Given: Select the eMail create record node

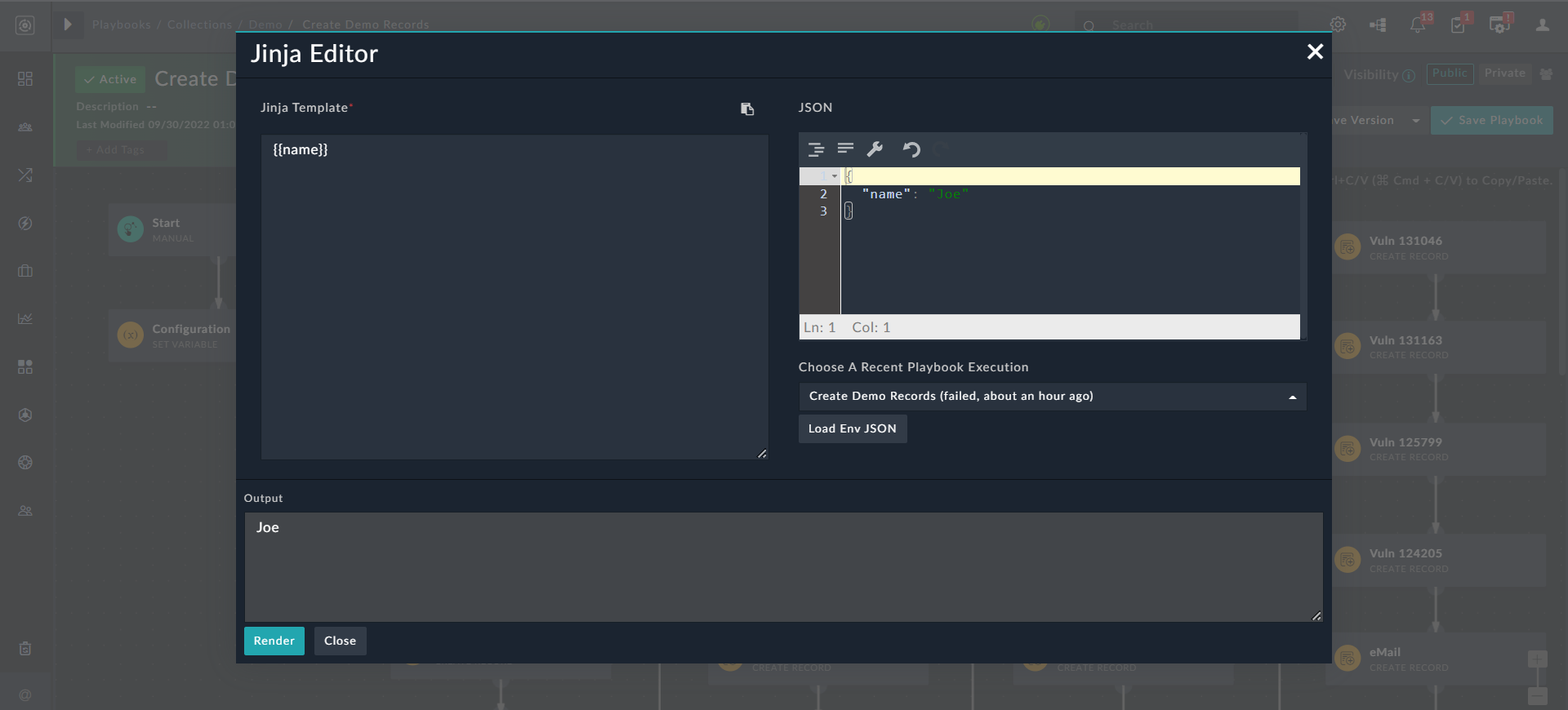Looking at the screenshot, I should [1439, 659].
